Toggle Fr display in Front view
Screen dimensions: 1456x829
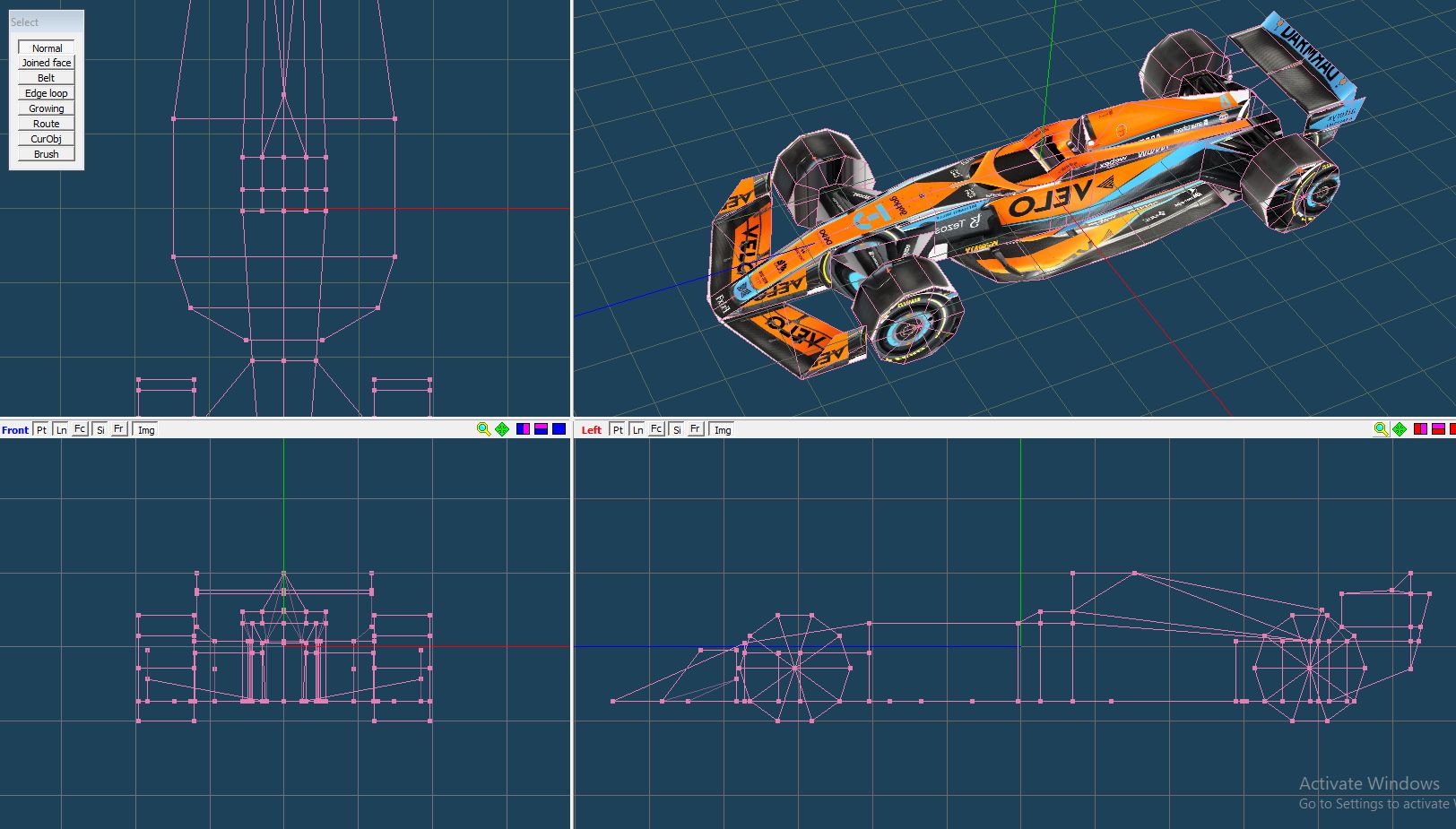pos(118,429)
